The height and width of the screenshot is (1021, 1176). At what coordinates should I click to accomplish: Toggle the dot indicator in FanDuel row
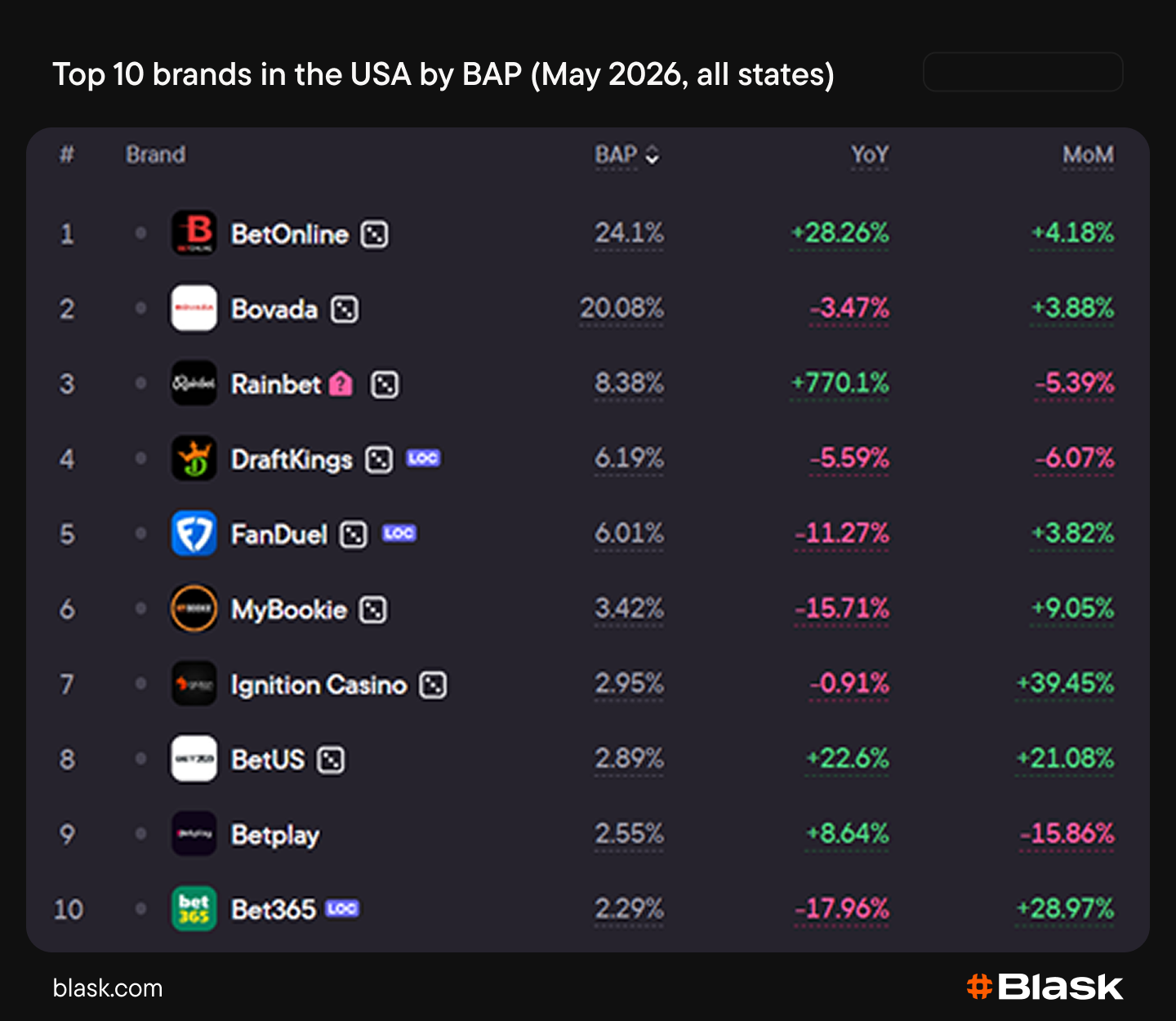(x=140, y=533)
